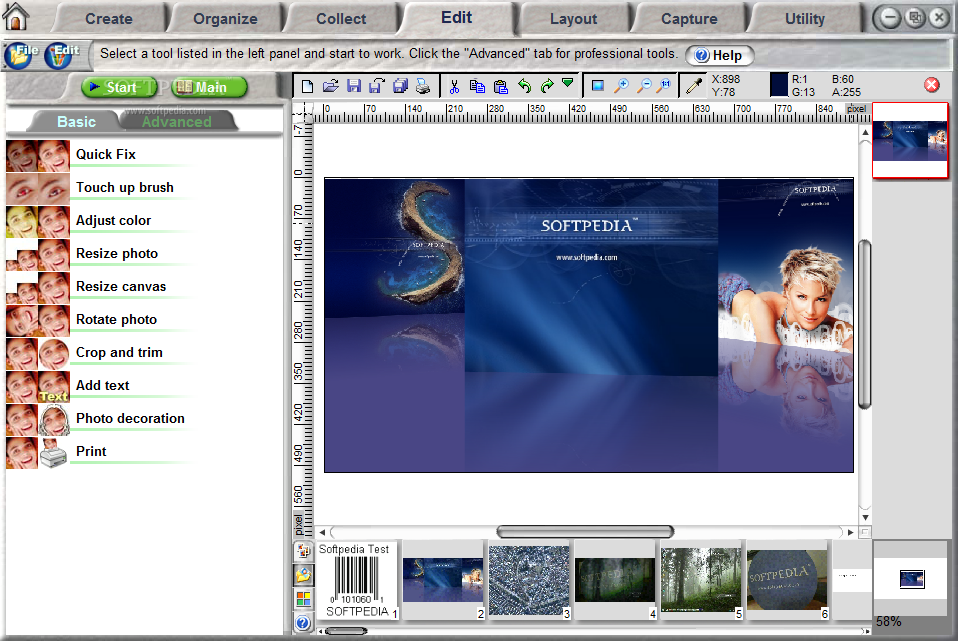
Task: Set zoom to actual size 1:1
Action: 664,86
